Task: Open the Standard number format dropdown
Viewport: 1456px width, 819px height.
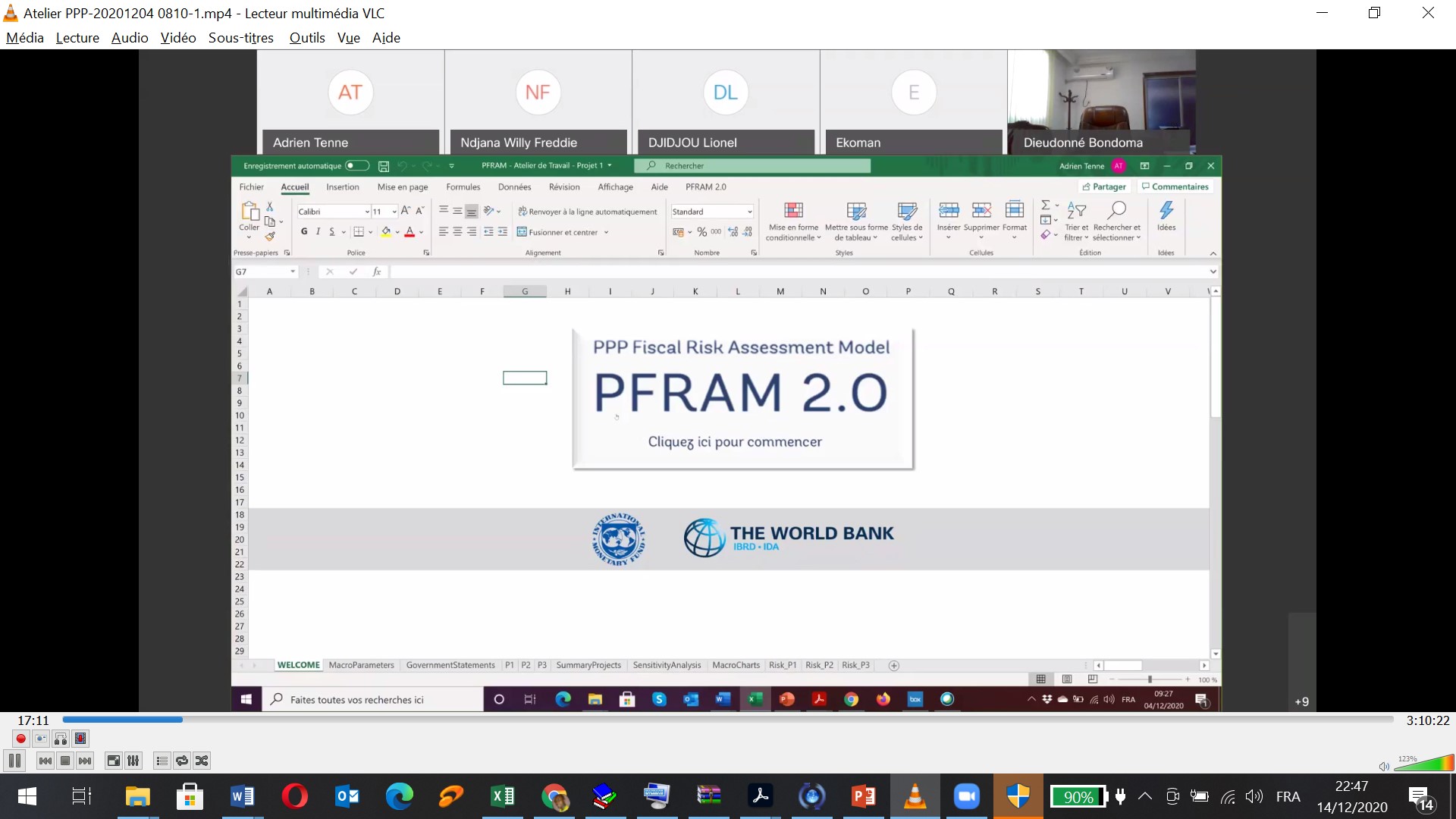Action: [750, 212]
